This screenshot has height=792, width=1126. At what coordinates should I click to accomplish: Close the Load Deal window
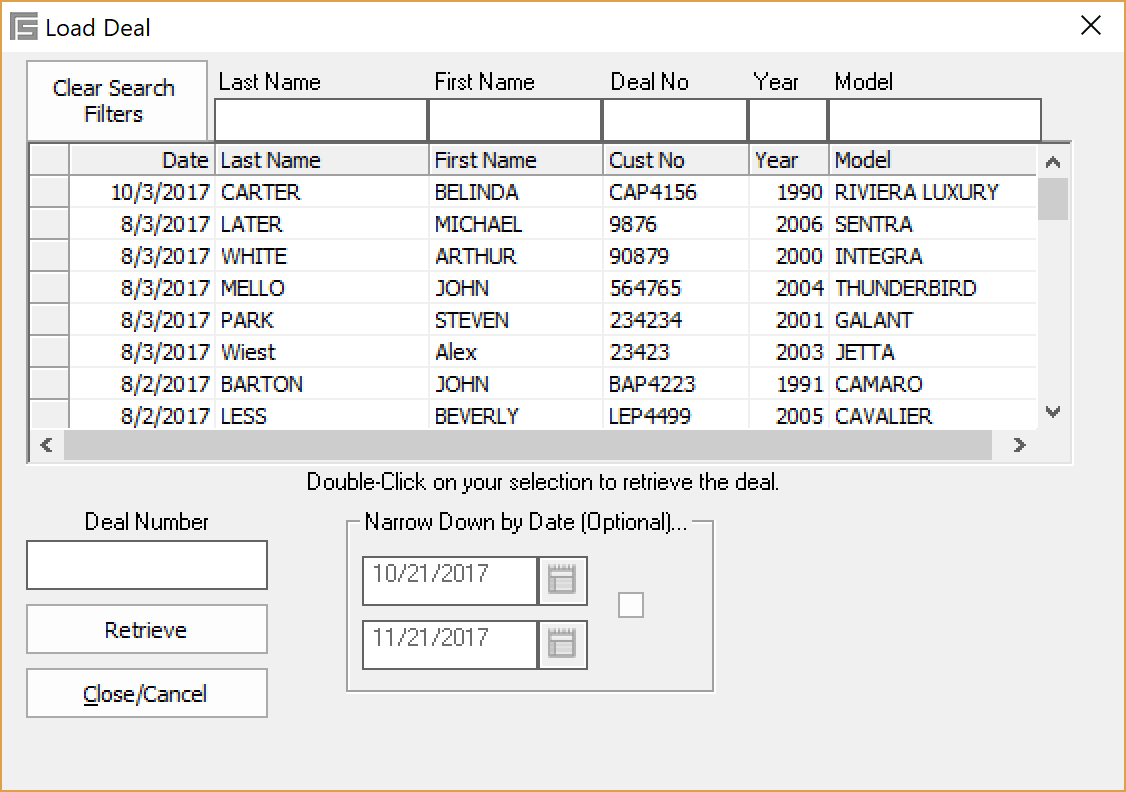tap(1091, 26)
